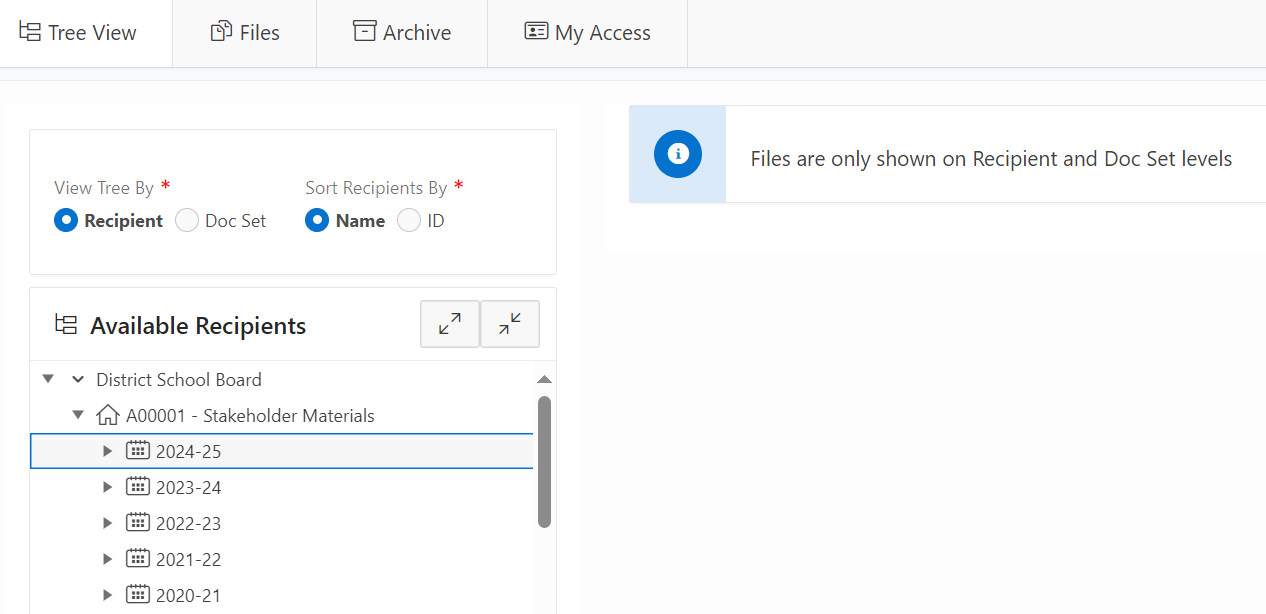
Task: Click the calendar icon for 2020-21
Action: 138,595
